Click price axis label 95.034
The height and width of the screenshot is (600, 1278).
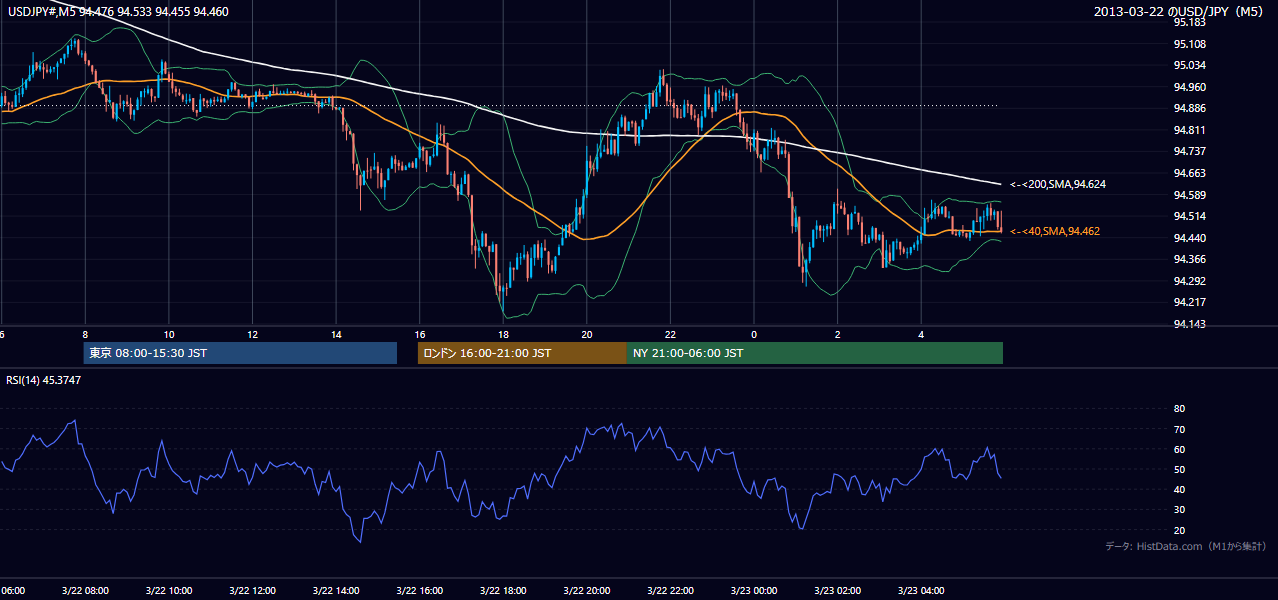[x=1190, y=65]
